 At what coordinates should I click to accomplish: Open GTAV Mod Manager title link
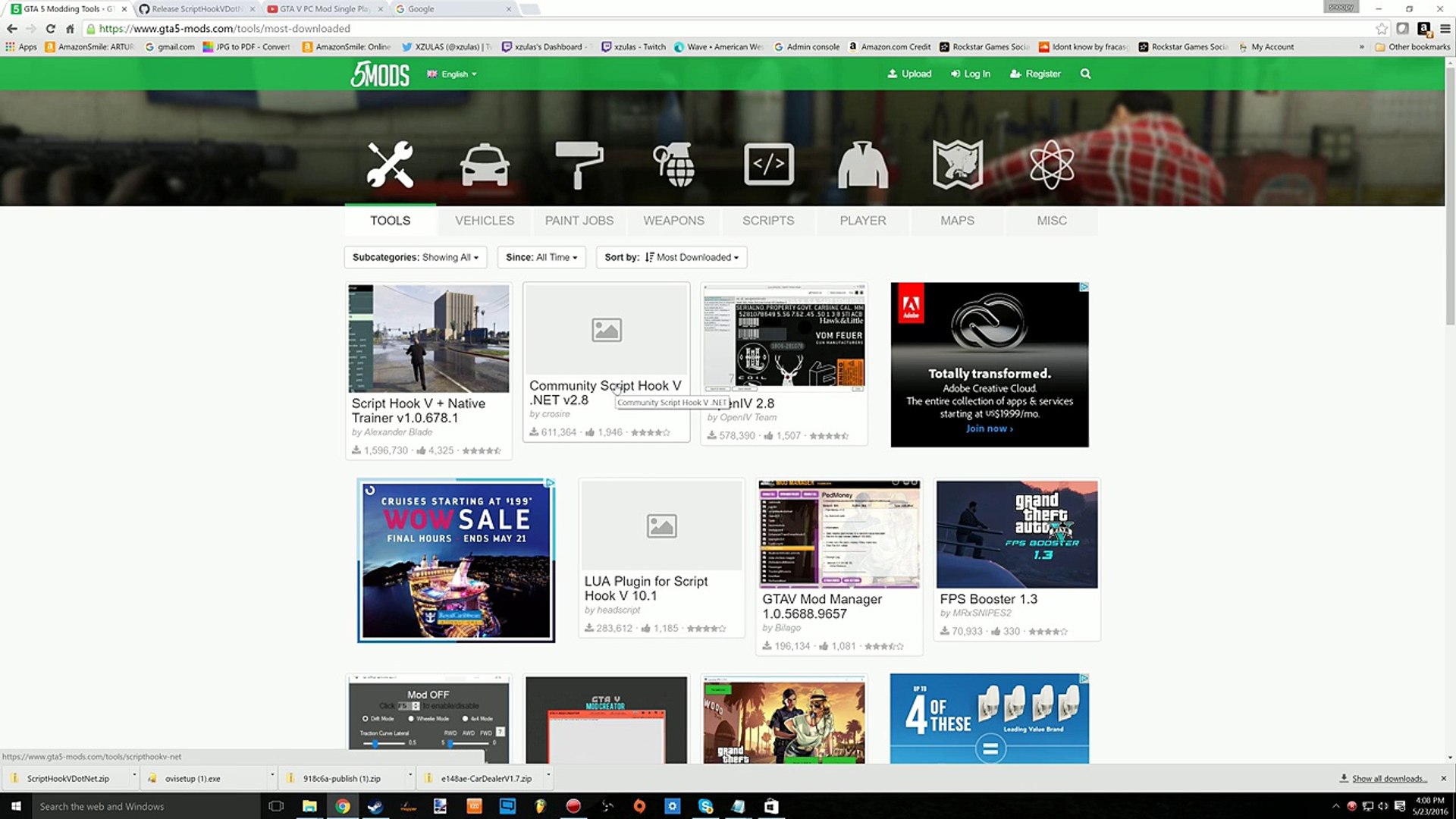click(x=822, y=606)
